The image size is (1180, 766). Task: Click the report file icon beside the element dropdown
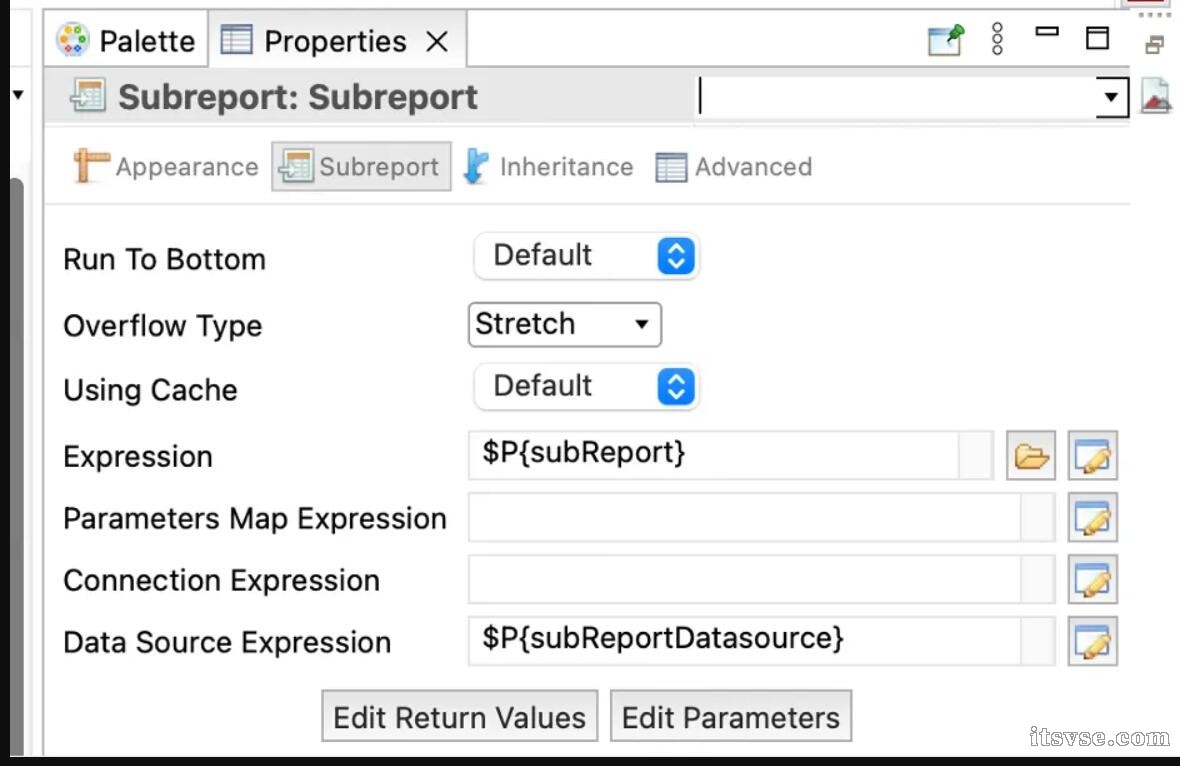click(x=1156, y=96)
